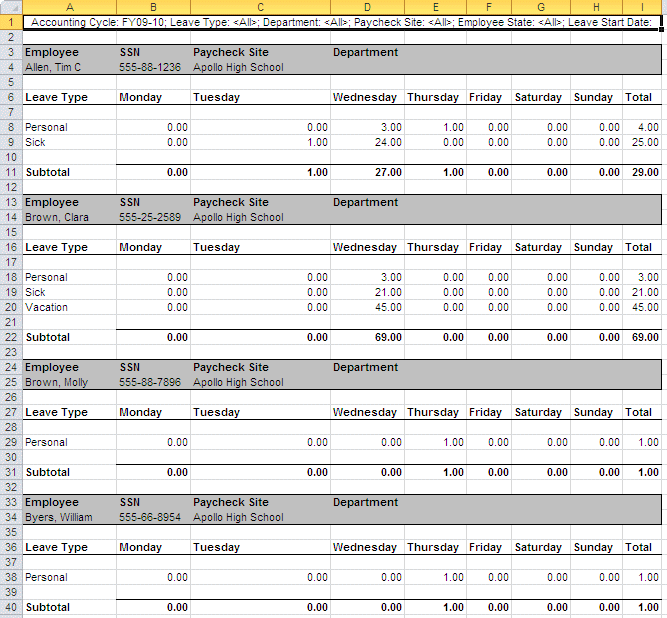Viewport: 667px width, 618px height.
Task: Select row 1 header
Action: (x=11, y=22)
